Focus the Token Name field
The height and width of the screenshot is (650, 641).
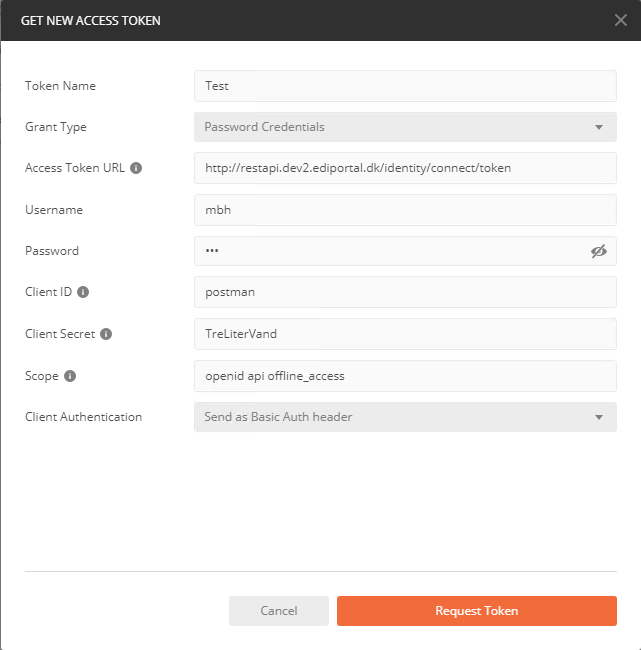(x=405, y=86)
